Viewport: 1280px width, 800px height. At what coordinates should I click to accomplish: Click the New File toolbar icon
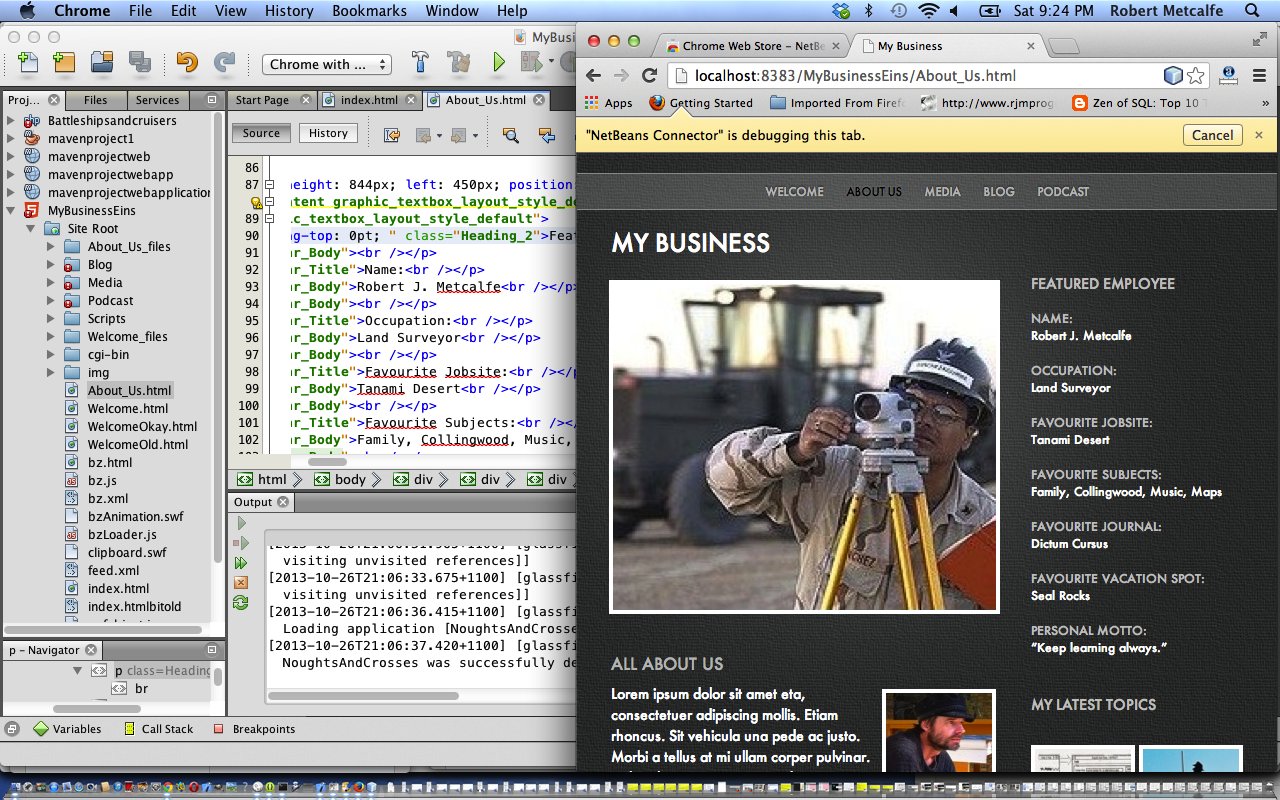28,63
